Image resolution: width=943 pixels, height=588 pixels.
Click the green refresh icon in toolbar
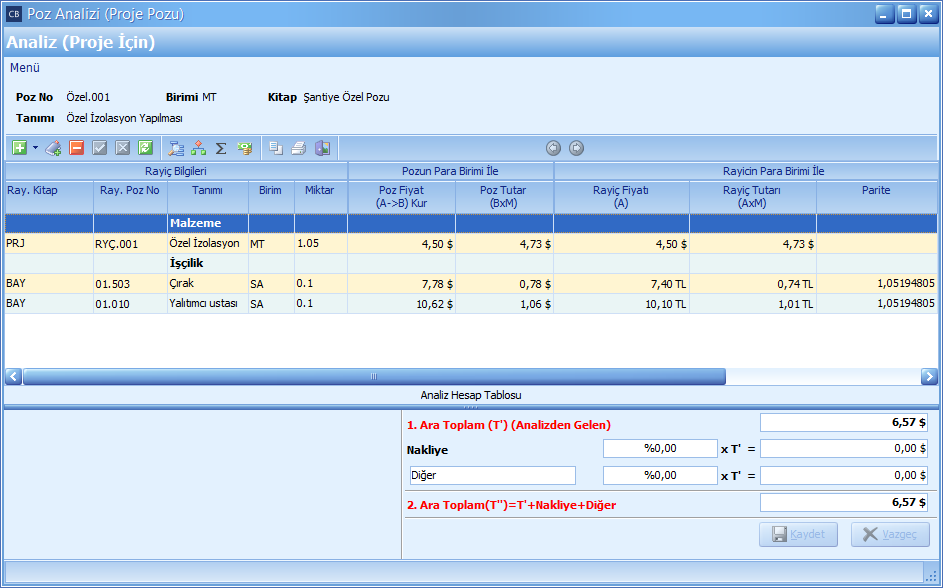pyautogui.click(x=145, y=148)
